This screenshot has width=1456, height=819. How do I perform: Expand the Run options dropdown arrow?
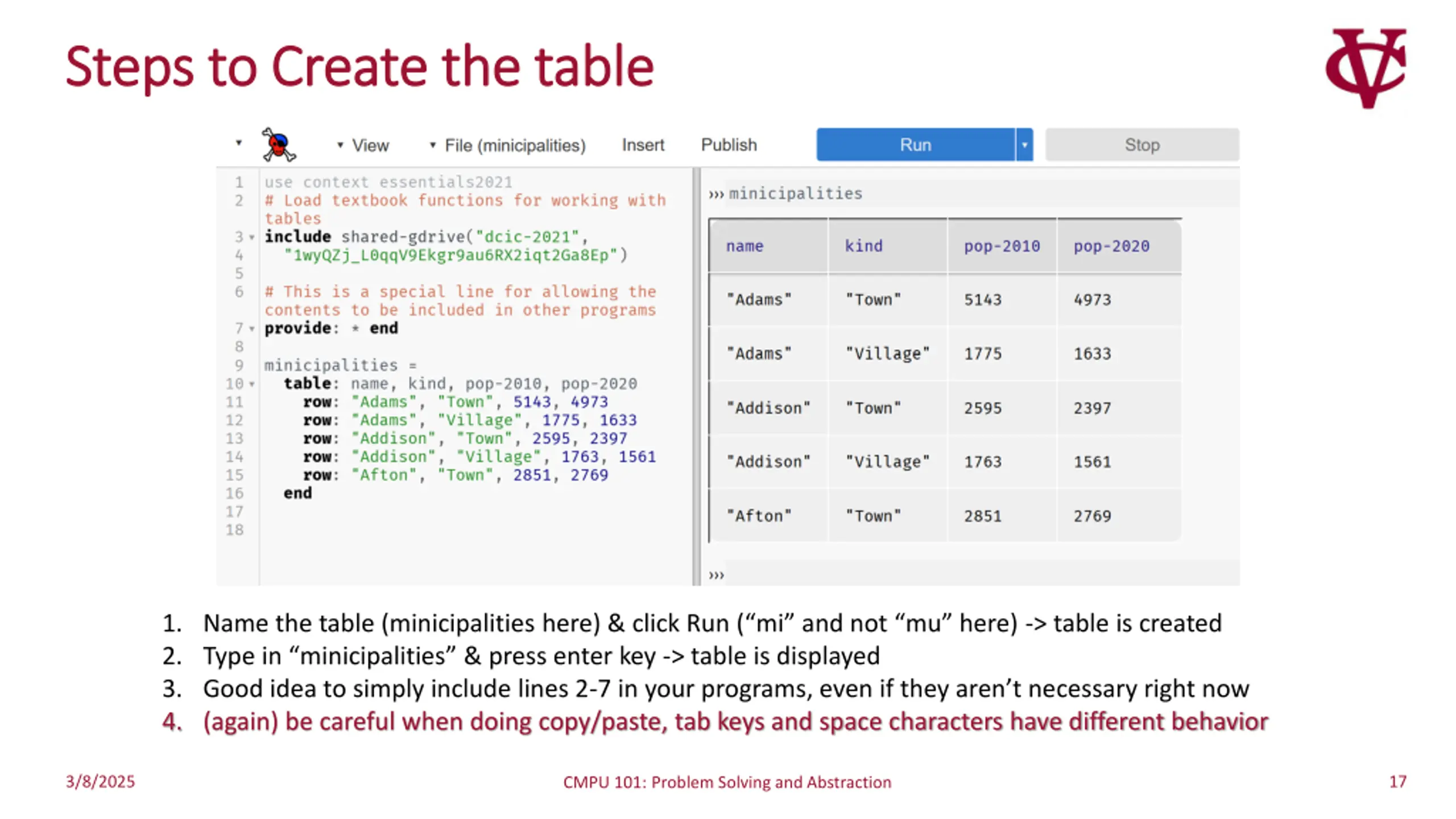1024,145
